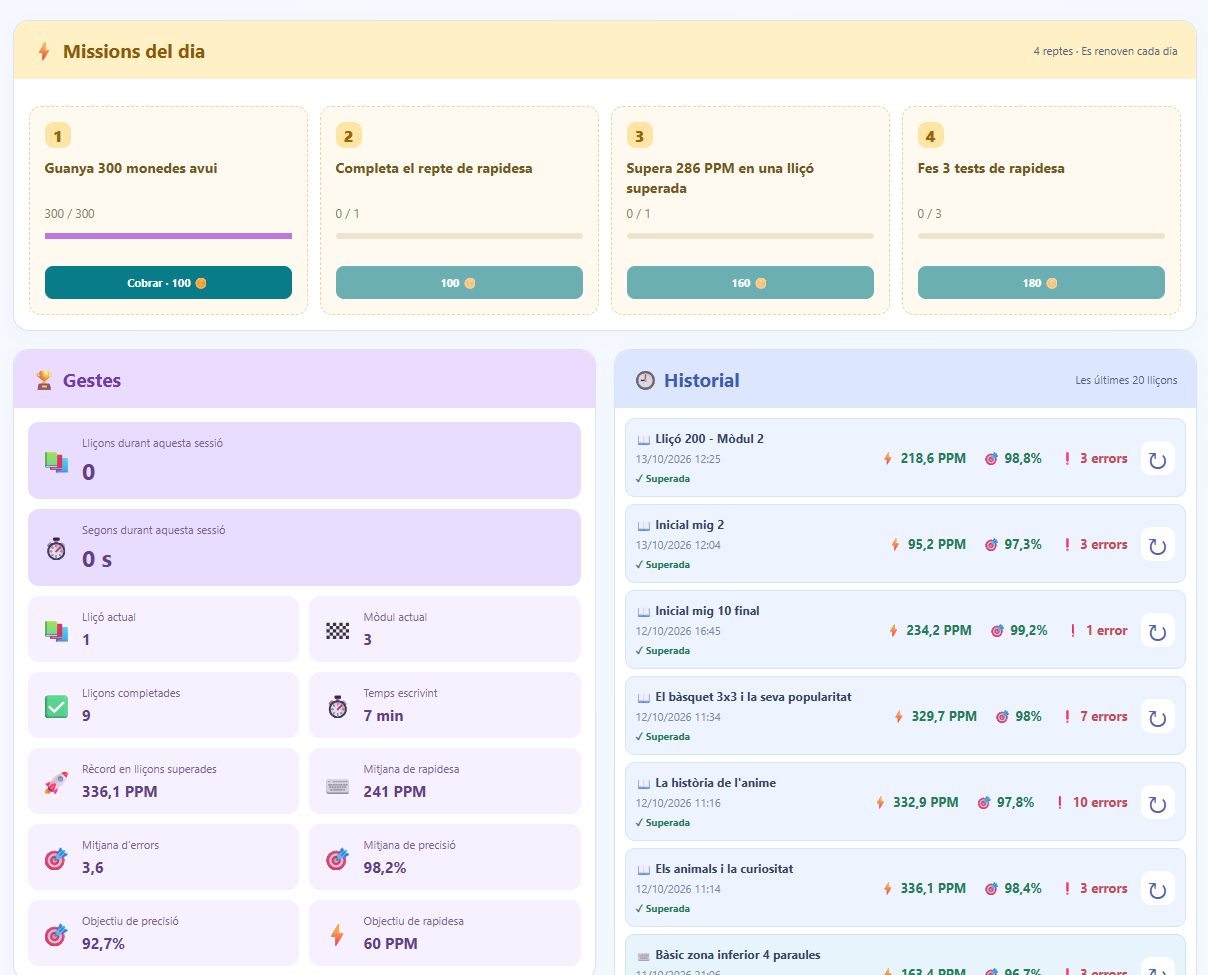Click the 336,1 PPM record value in Gestes
This screenshot has height=975, width=1208.
pos(119,792)
